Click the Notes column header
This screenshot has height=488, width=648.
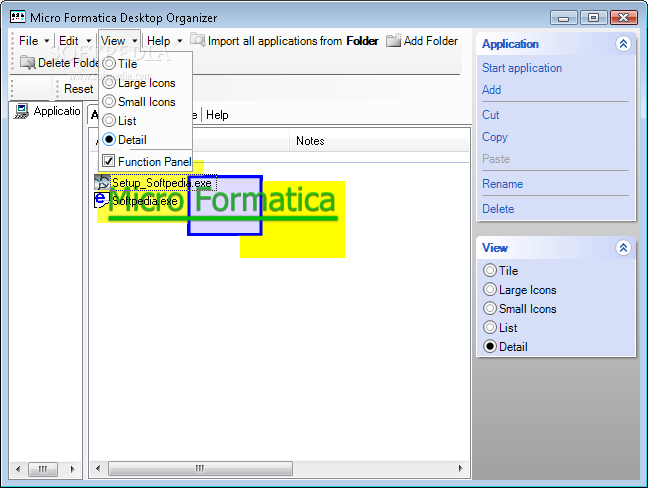pos(379,141)
